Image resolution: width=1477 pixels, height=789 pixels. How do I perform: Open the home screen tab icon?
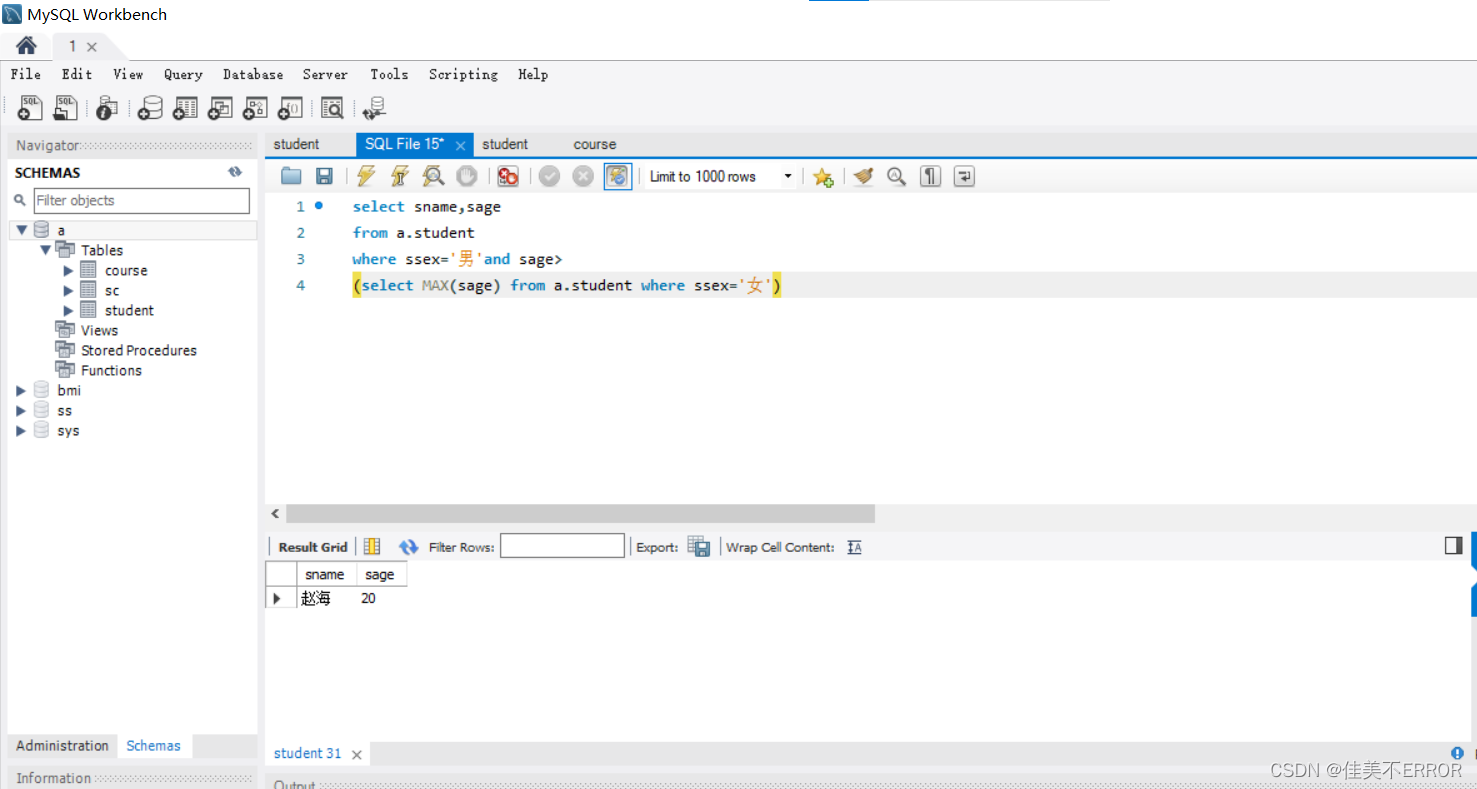pyautogui.click(x=26, y=46)
